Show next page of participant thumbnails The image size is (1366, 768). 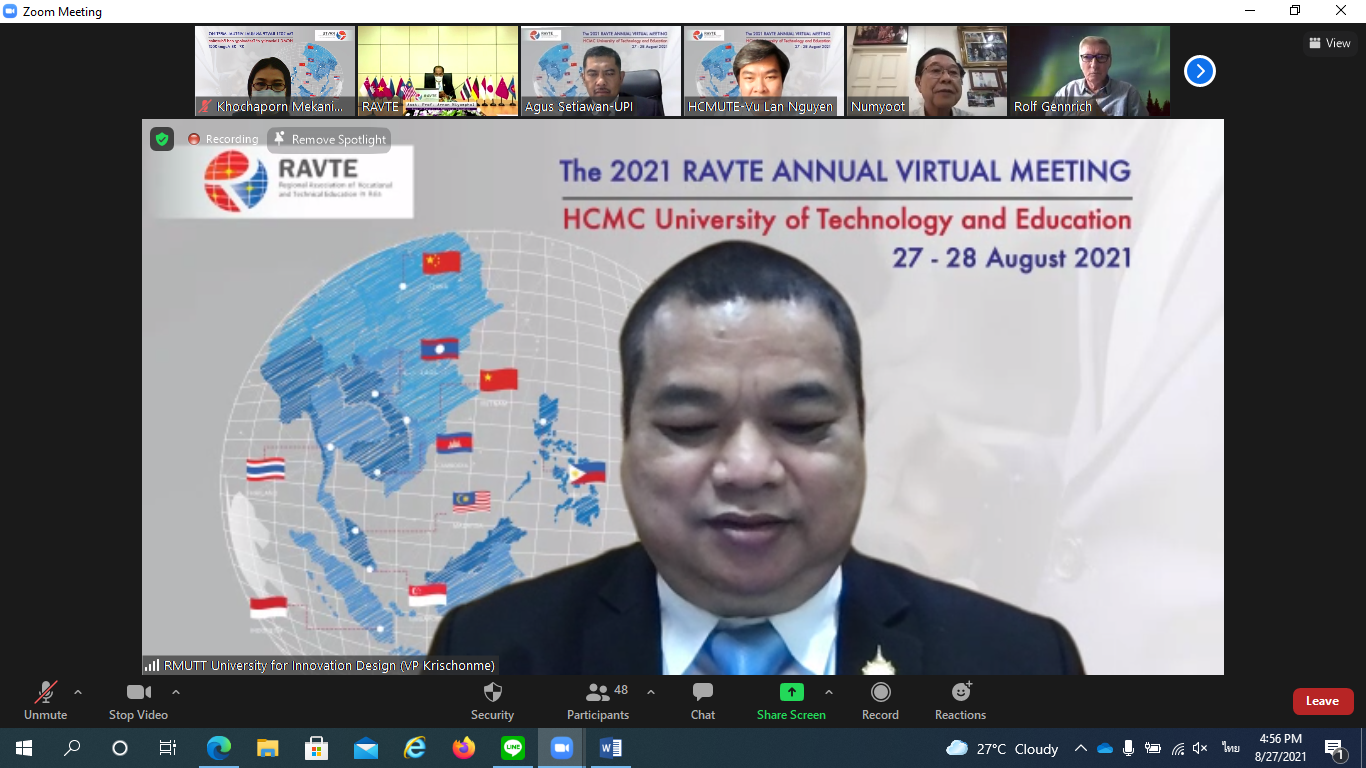pyautogui.click(x=1200, y=71)
